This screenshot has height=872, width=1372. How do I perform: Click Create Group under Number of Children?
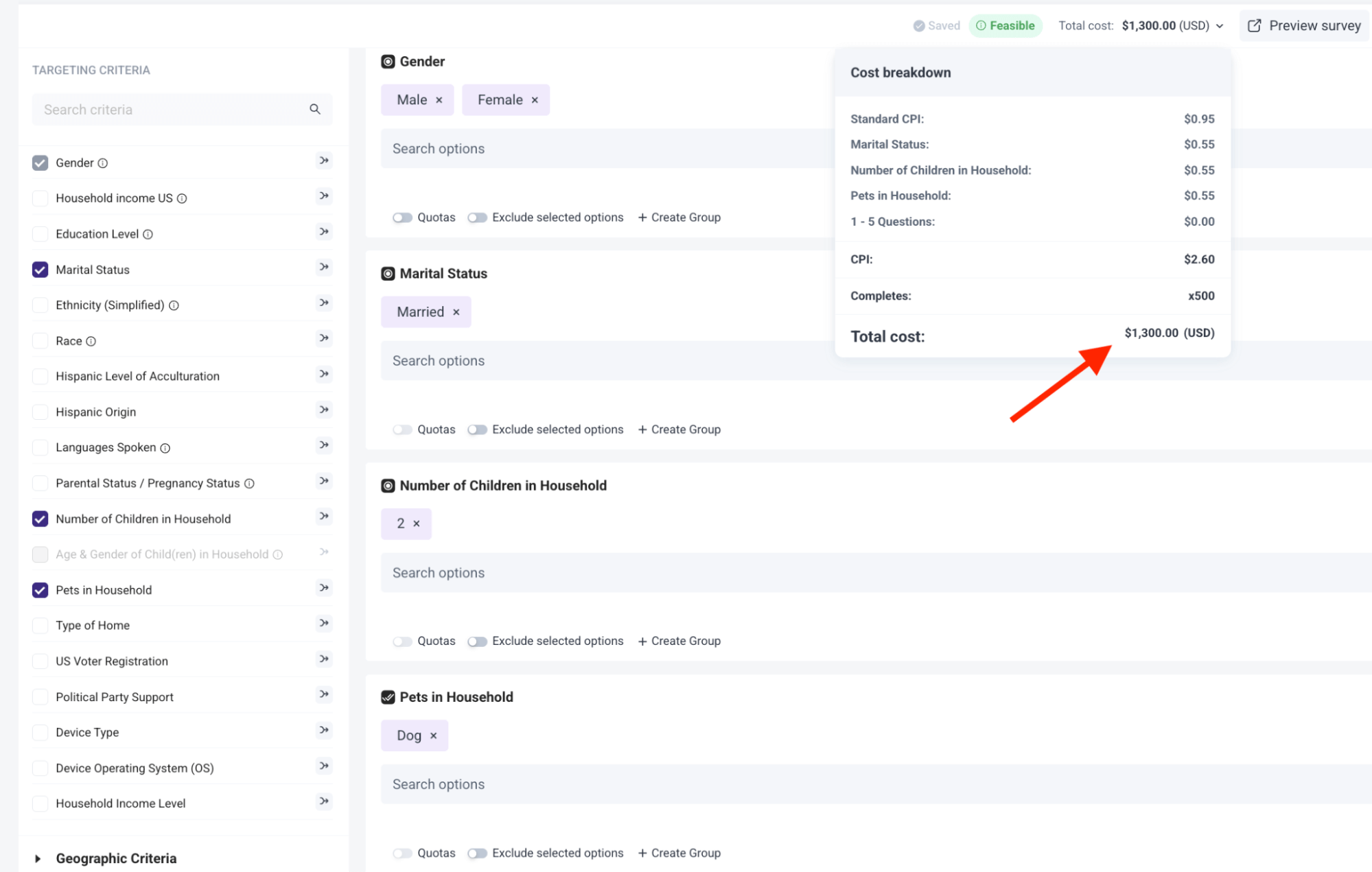pyautogui.click(x=679, y=641)
